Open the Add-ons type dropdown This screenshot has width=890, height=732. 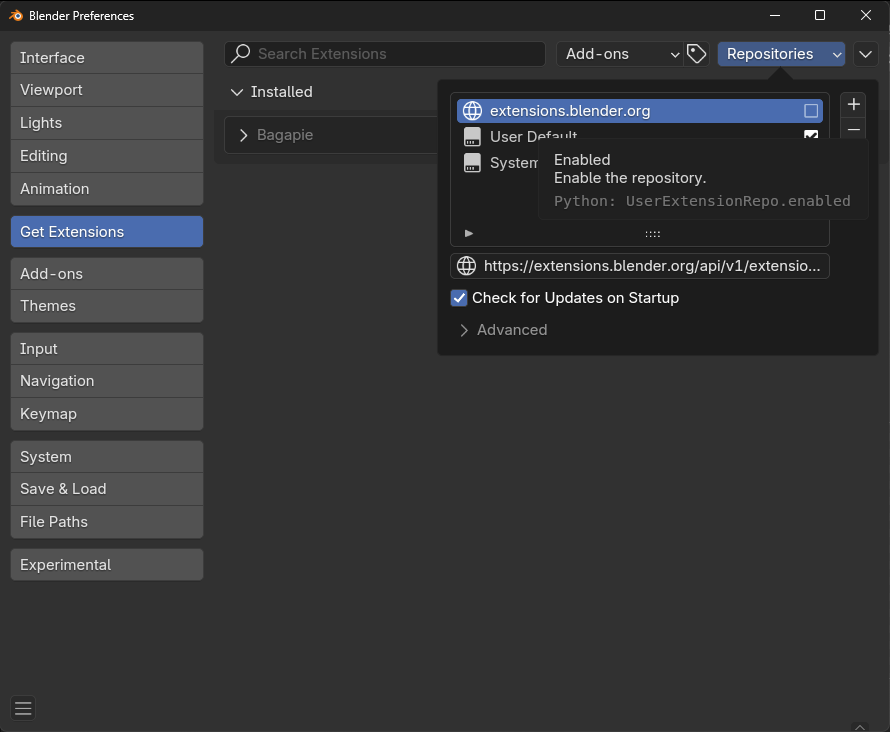pos(620,54)
